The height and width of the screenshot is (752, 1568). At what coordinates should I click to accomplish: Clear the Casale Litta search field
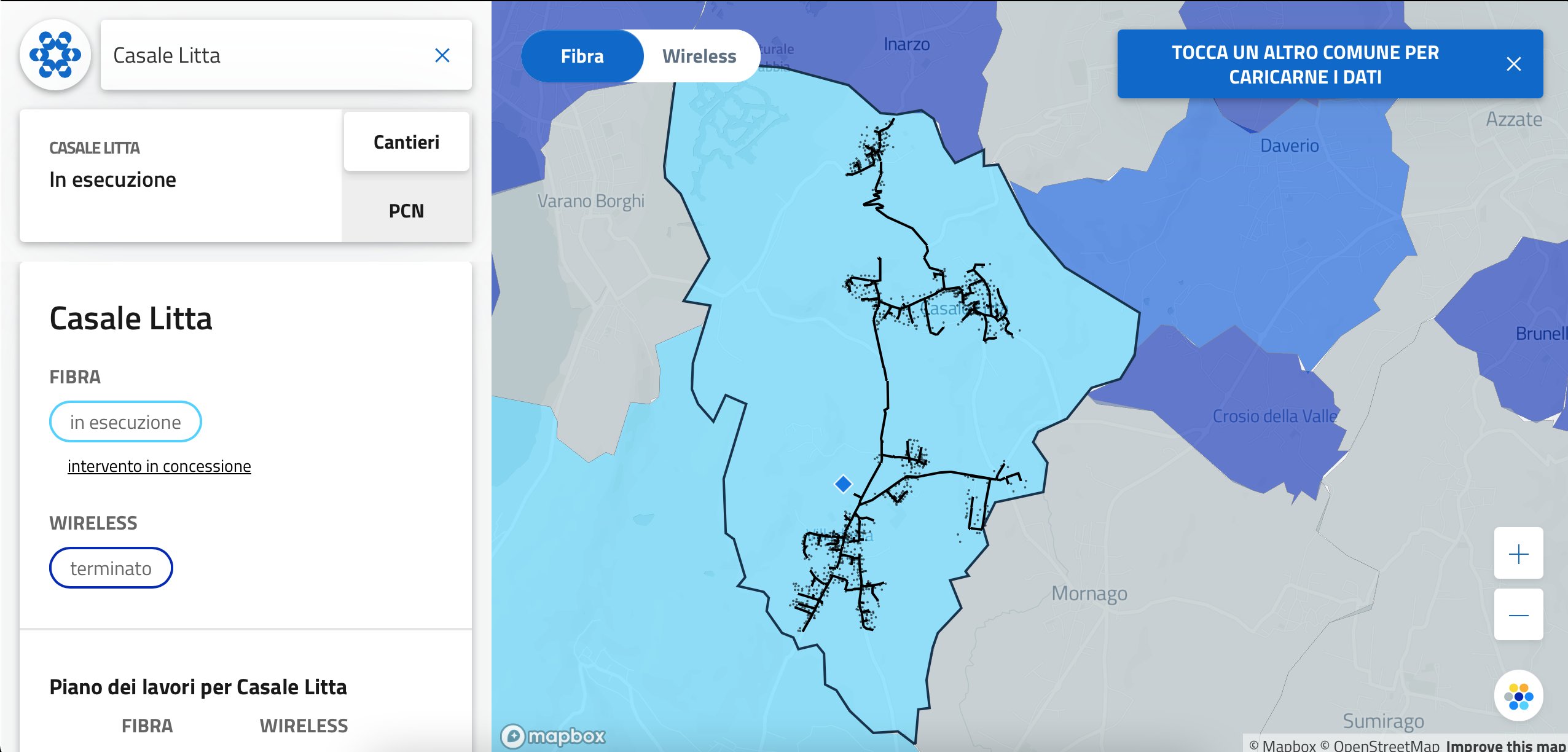point(442,55)
